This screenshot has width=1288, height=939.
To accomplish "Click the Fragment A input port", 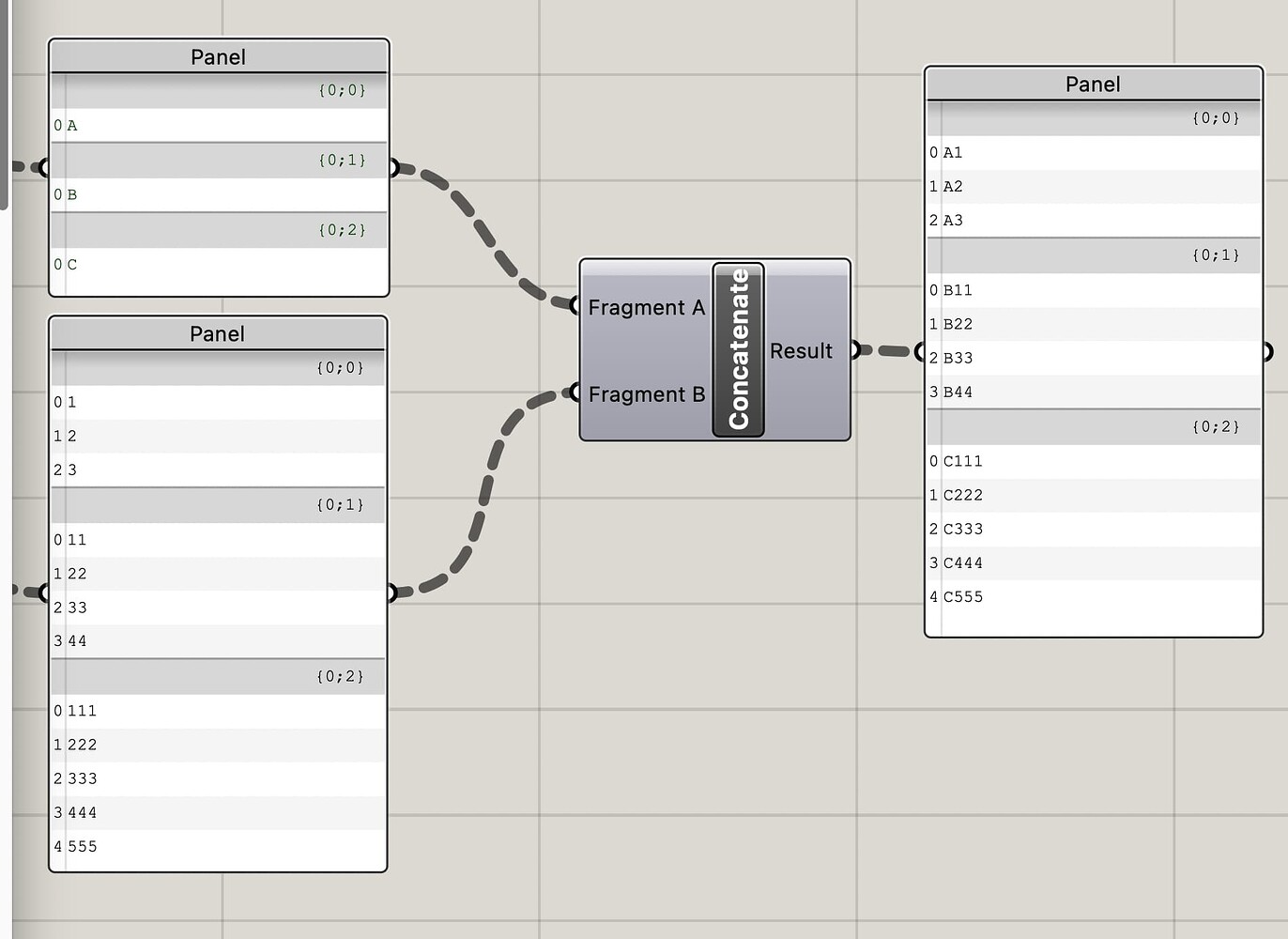I will (575, 305).
